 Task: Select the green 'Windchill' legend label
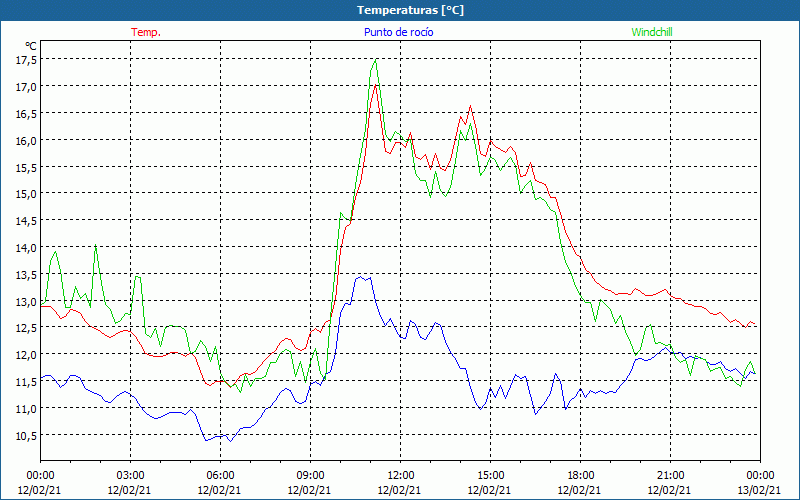click(x=652, y=32)
